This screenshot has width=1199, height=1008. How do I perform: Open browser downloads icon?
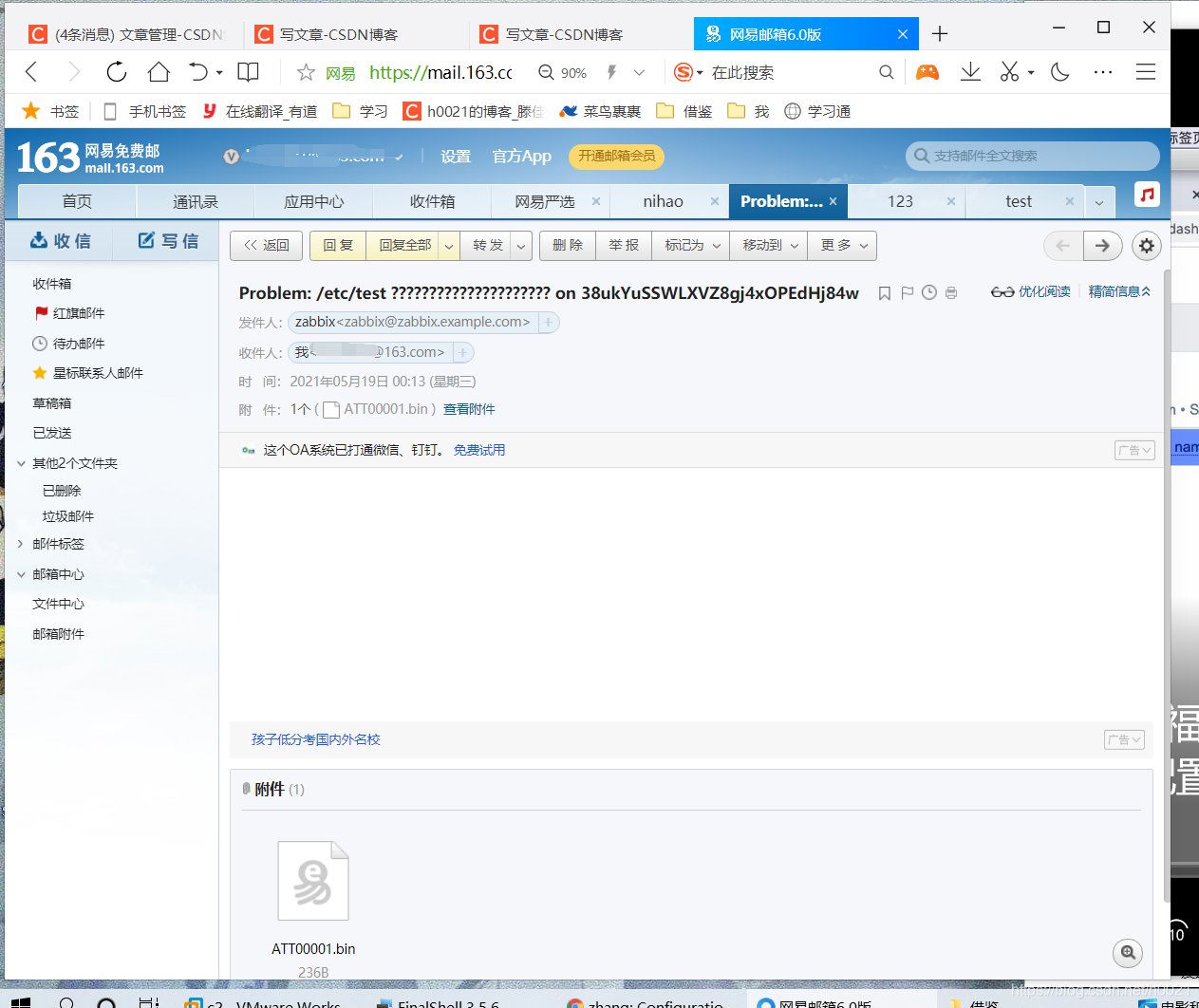tap(970, 72)
